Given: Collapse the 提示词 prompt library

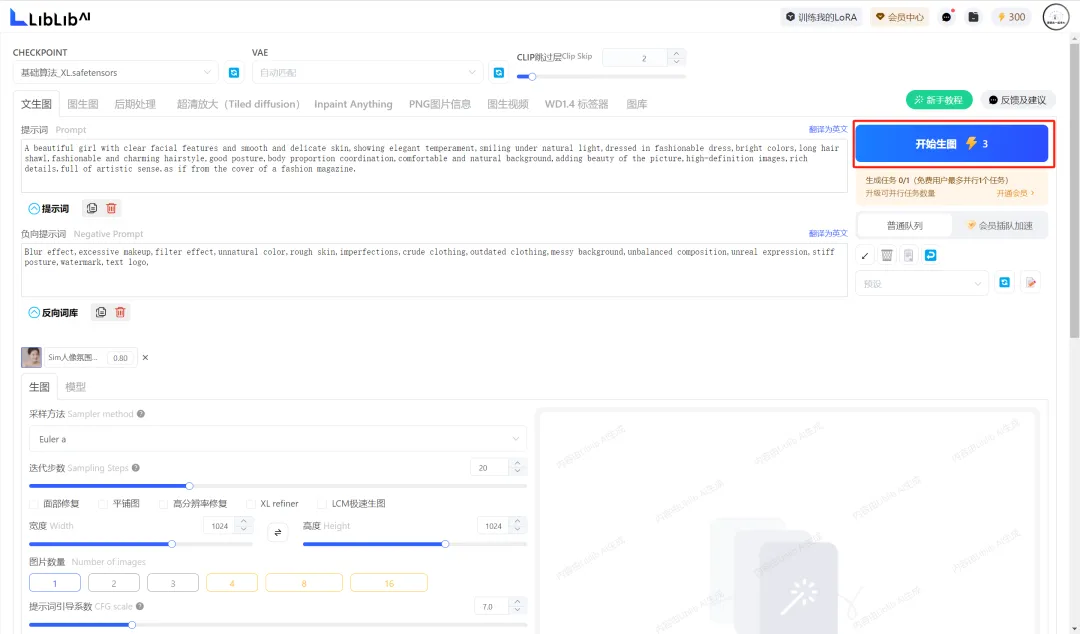Looking at the screenshot, I should pos(48,209).
